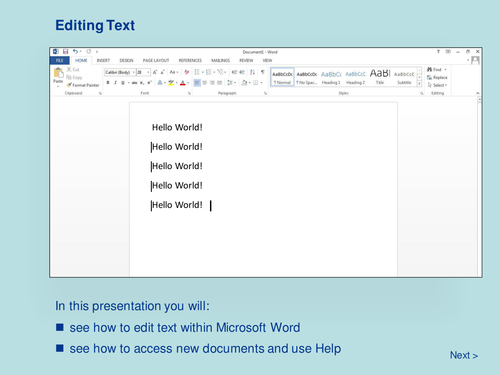Activate the Format Painter brush
Image resolution: width=500 pixels, height=375 pixels.
(x=83, y=85)
